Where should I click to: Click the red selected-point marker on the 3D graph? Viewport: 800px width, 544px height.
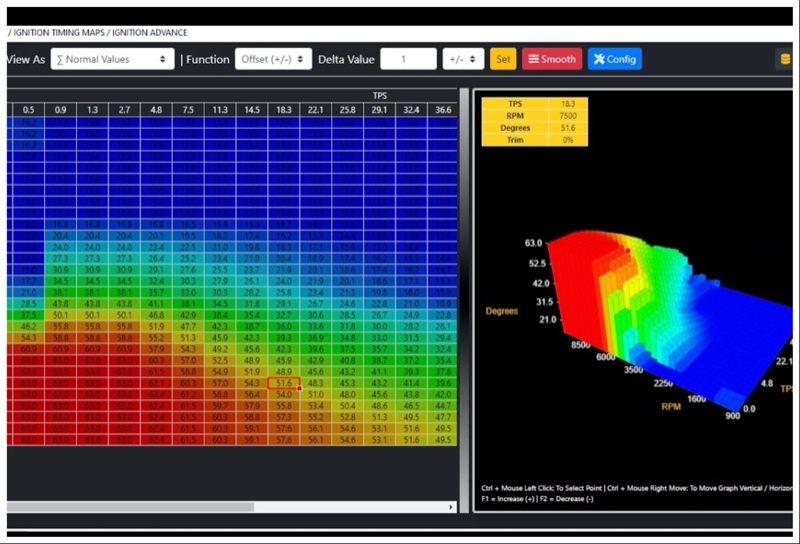click(x=627, y=250)
